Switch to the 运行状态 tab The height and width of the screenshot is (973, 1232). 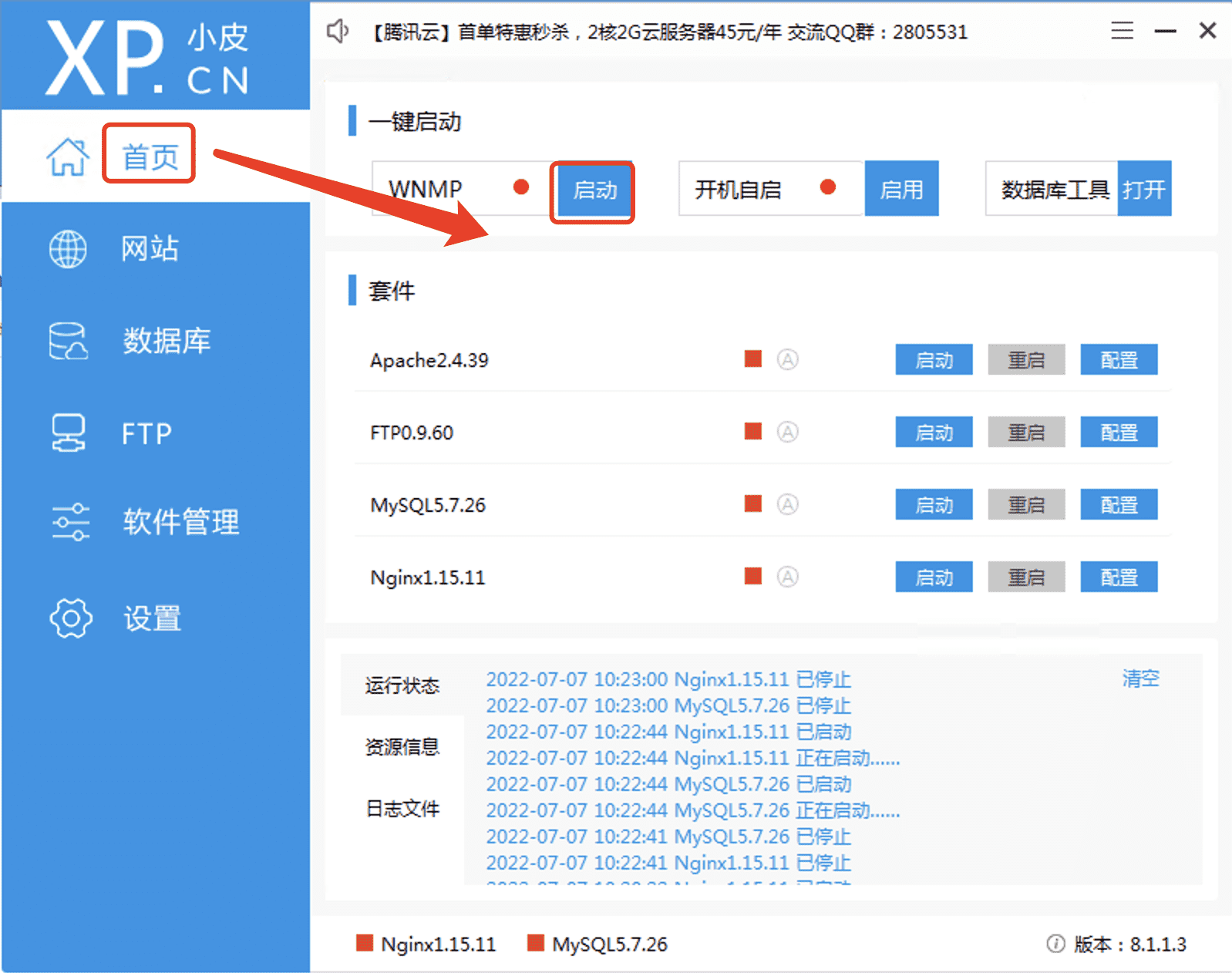click(402, 685)
